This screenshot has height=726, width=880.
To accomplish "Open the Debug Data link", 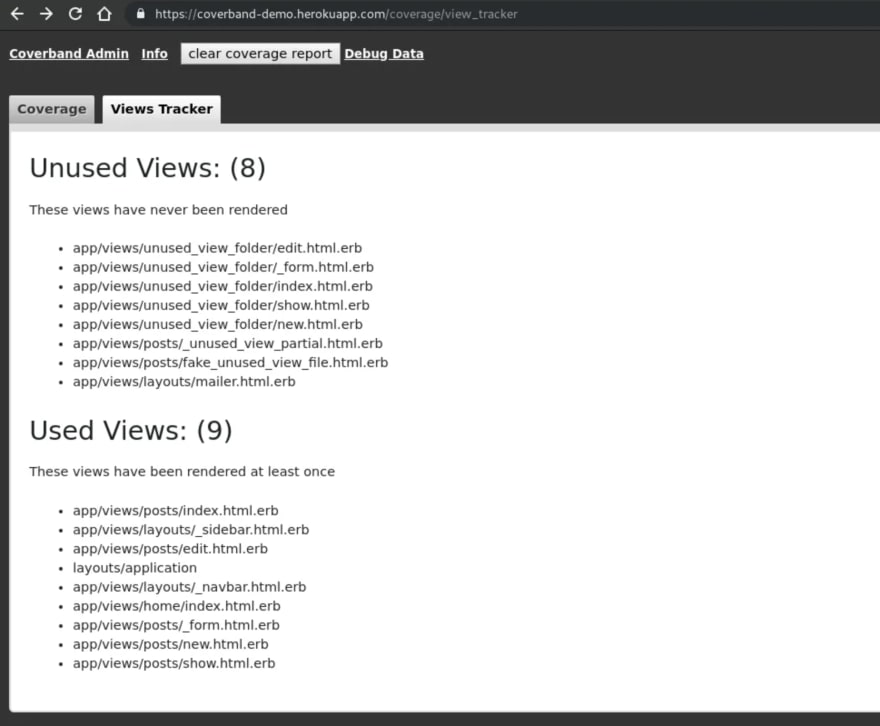I will (384, 54).
